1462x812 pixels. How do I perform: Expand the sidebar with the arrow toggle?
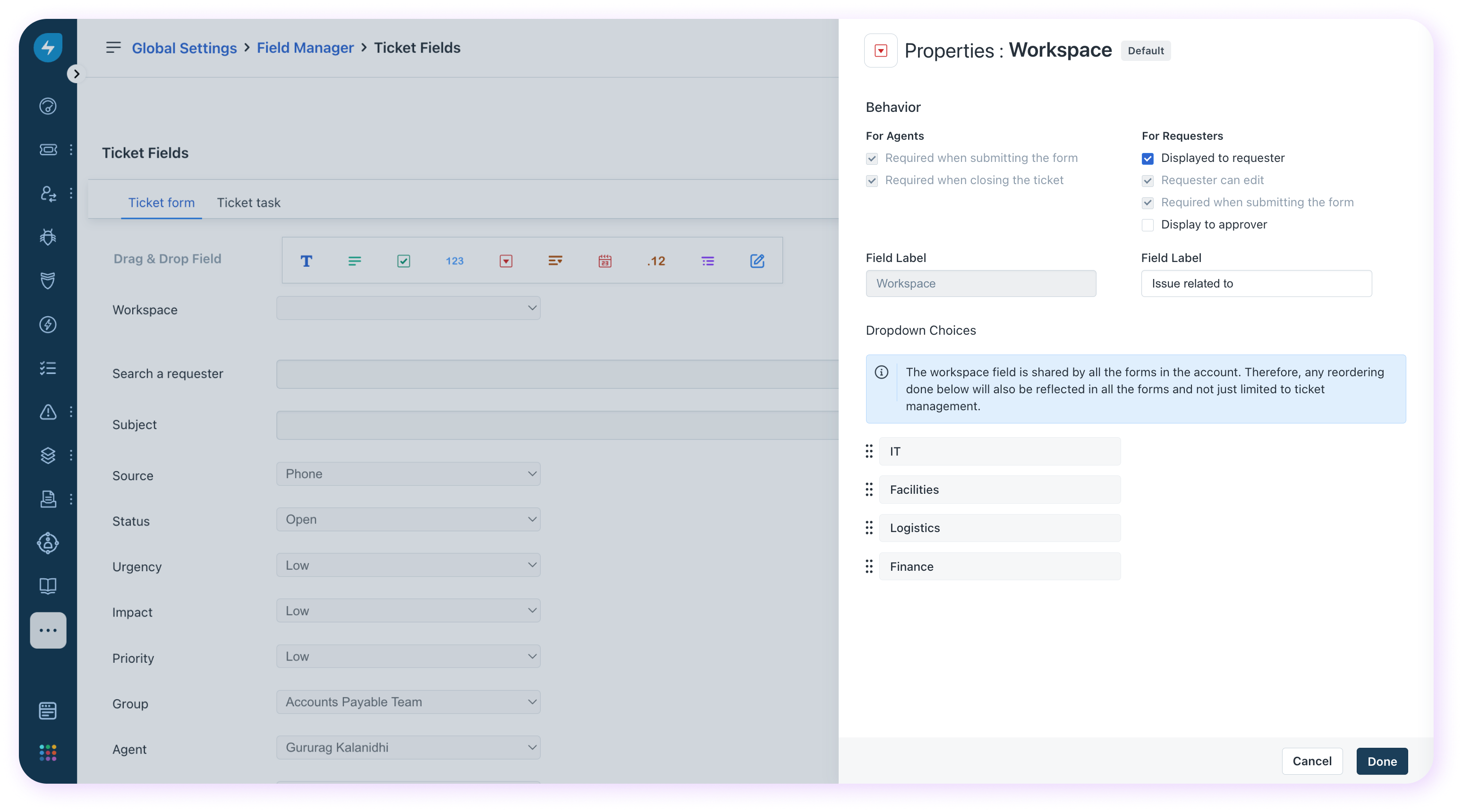[x=76, y=74]
